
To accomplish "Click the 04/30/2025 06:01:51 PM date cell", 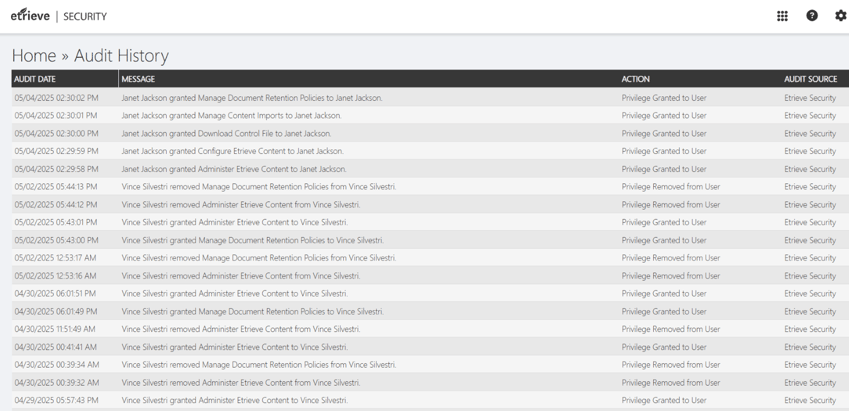I will [56, 294].
